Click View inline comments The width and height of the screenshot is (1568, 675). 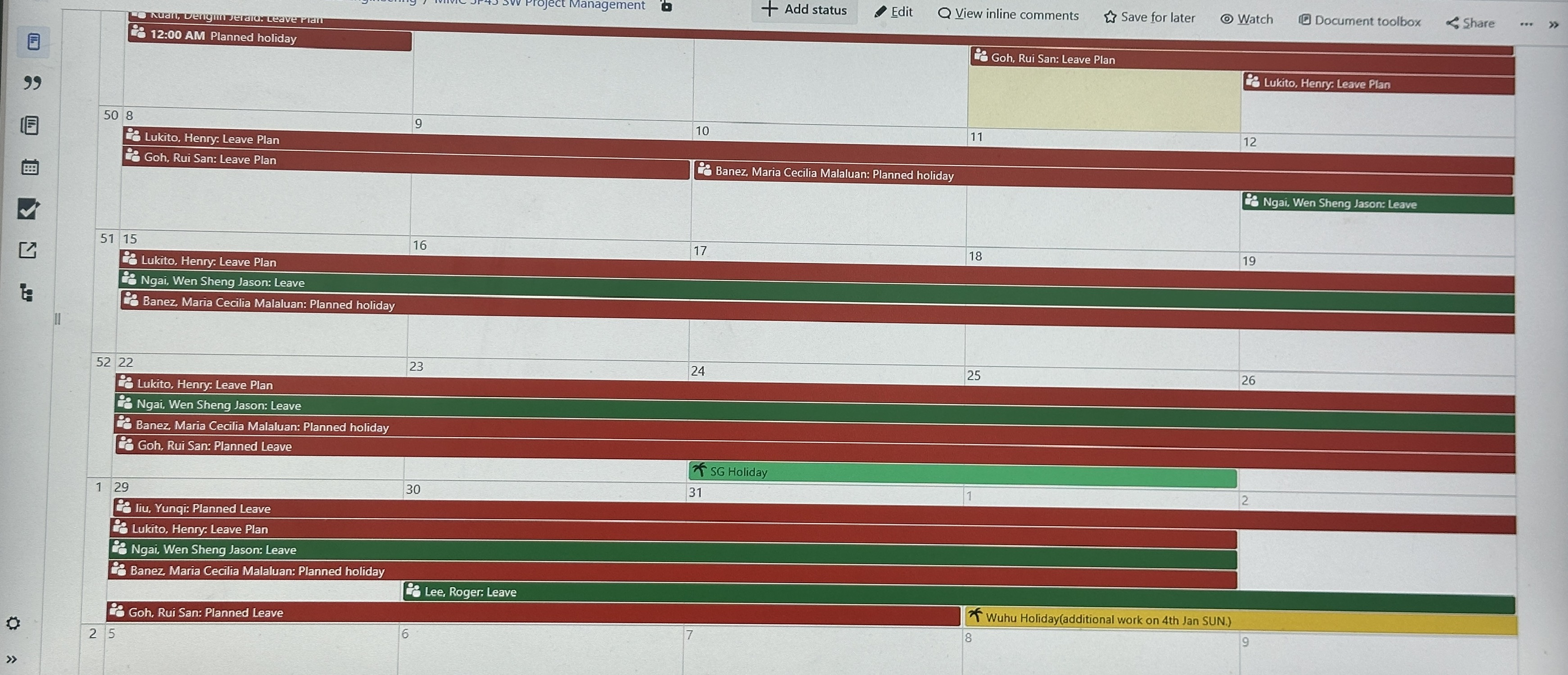(1008, 14)
